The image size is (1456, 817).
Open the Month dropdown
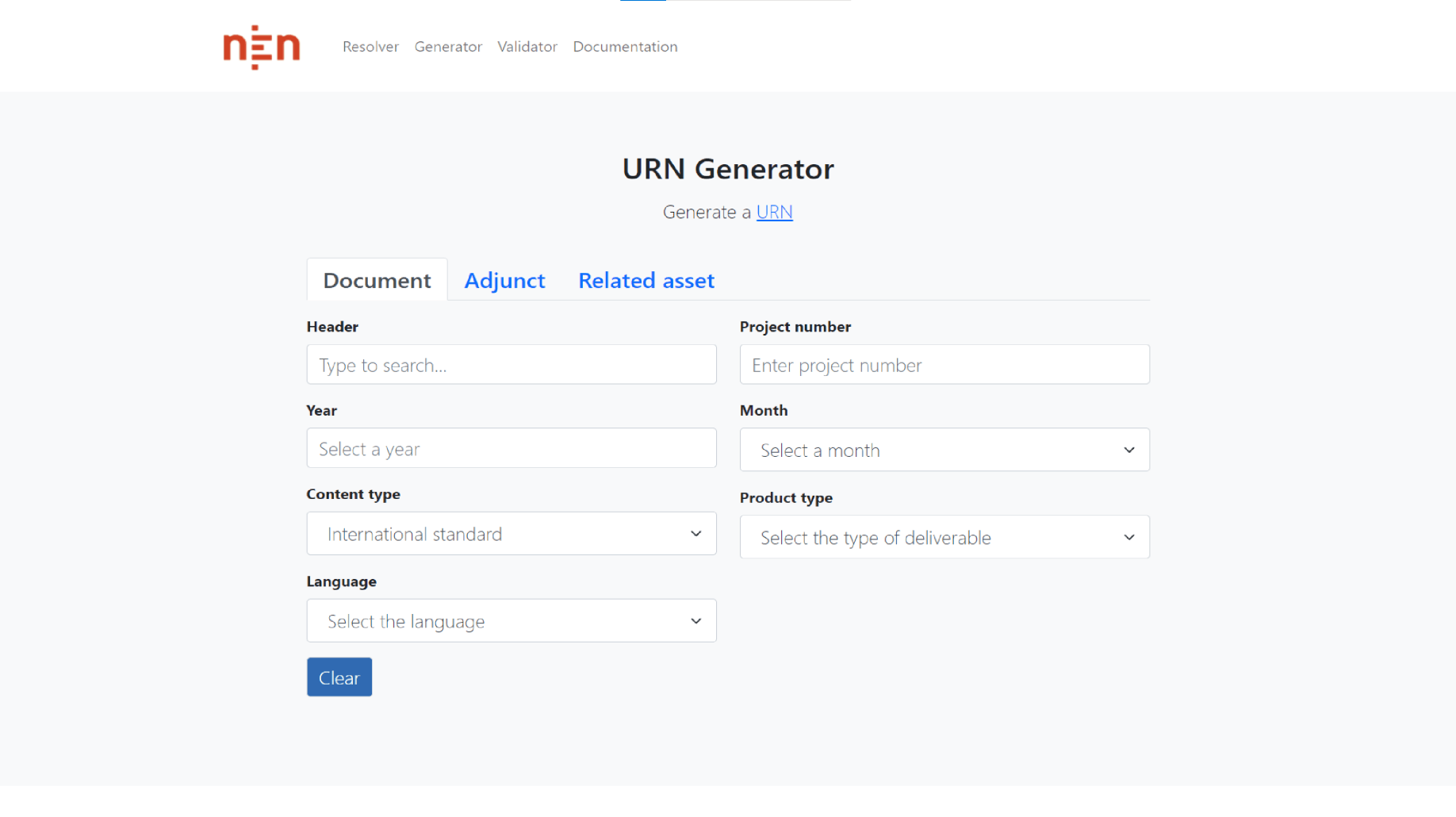point(944,450)
